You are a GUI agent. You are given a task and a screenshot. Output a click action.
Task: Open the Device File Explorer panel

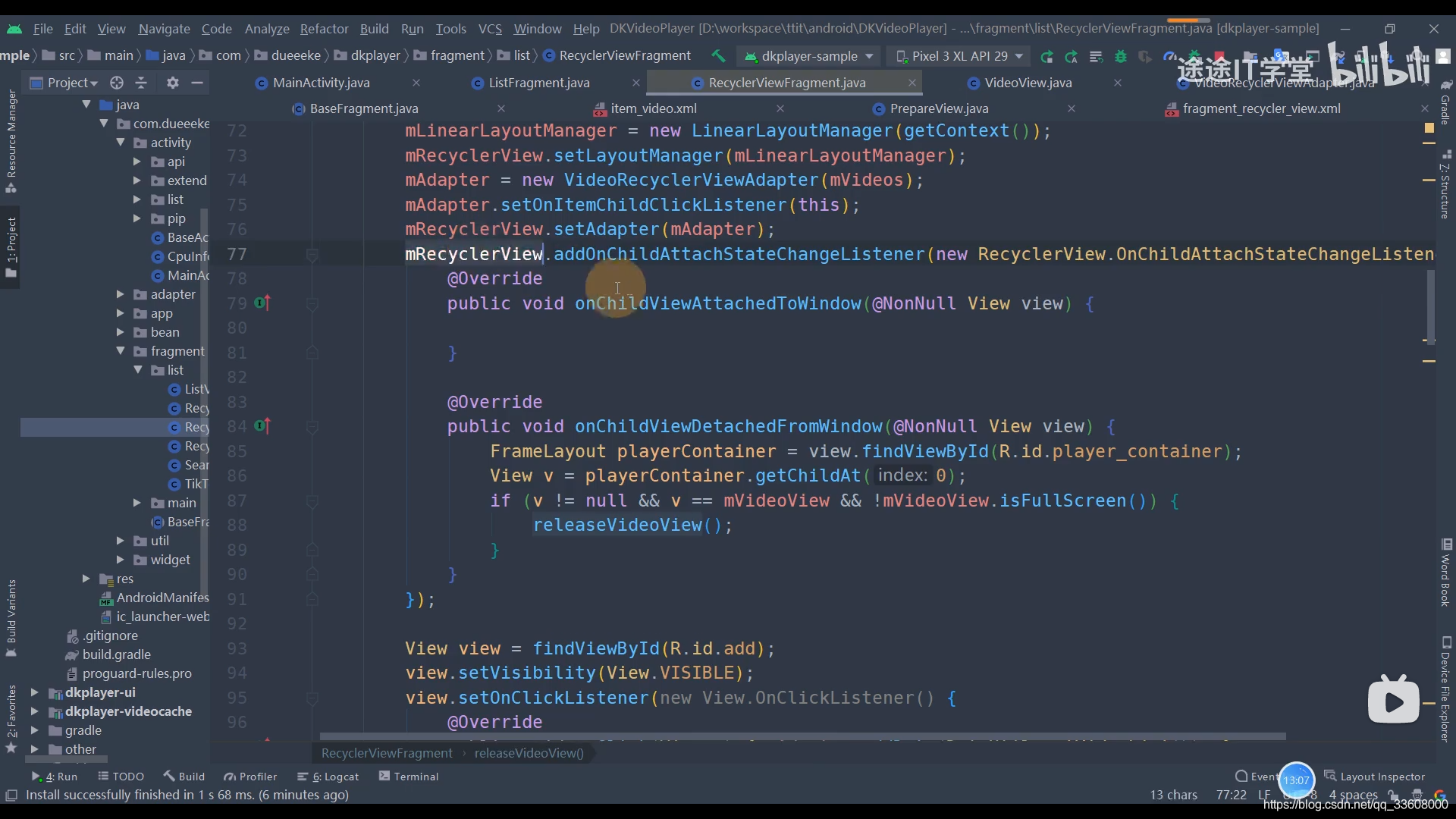click(1445, 689)
